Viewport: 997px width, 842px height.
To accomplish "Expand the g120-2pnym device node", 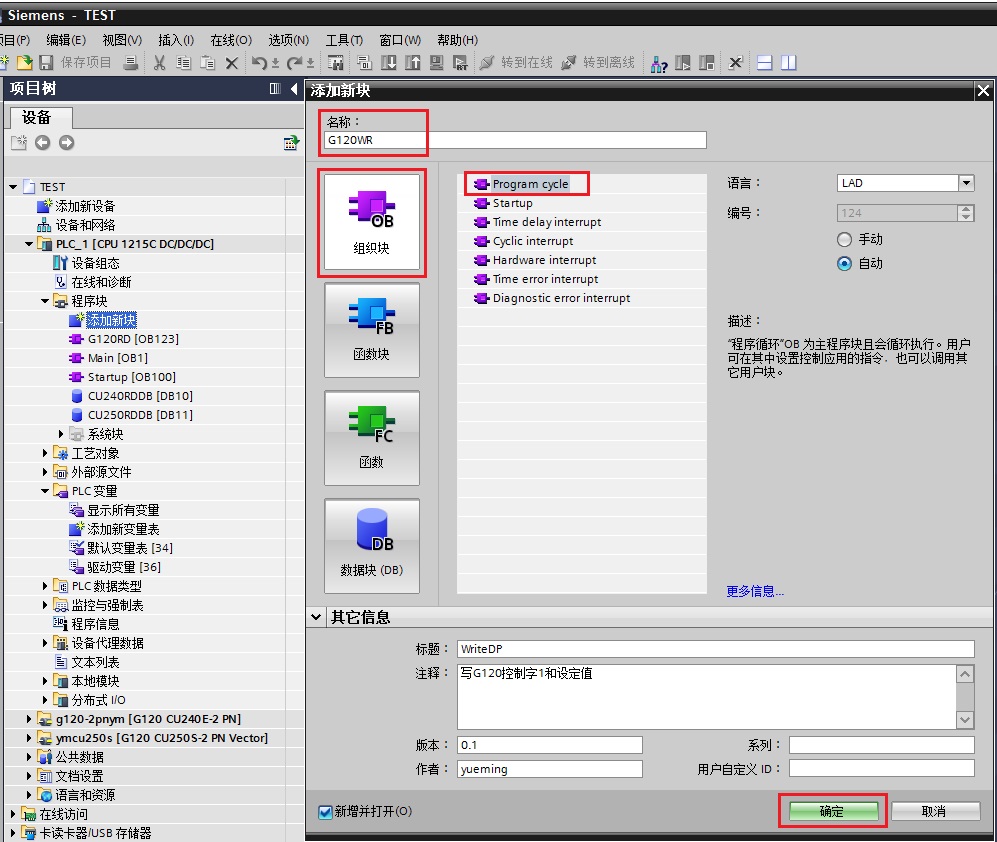I will [x=29, y=719].
